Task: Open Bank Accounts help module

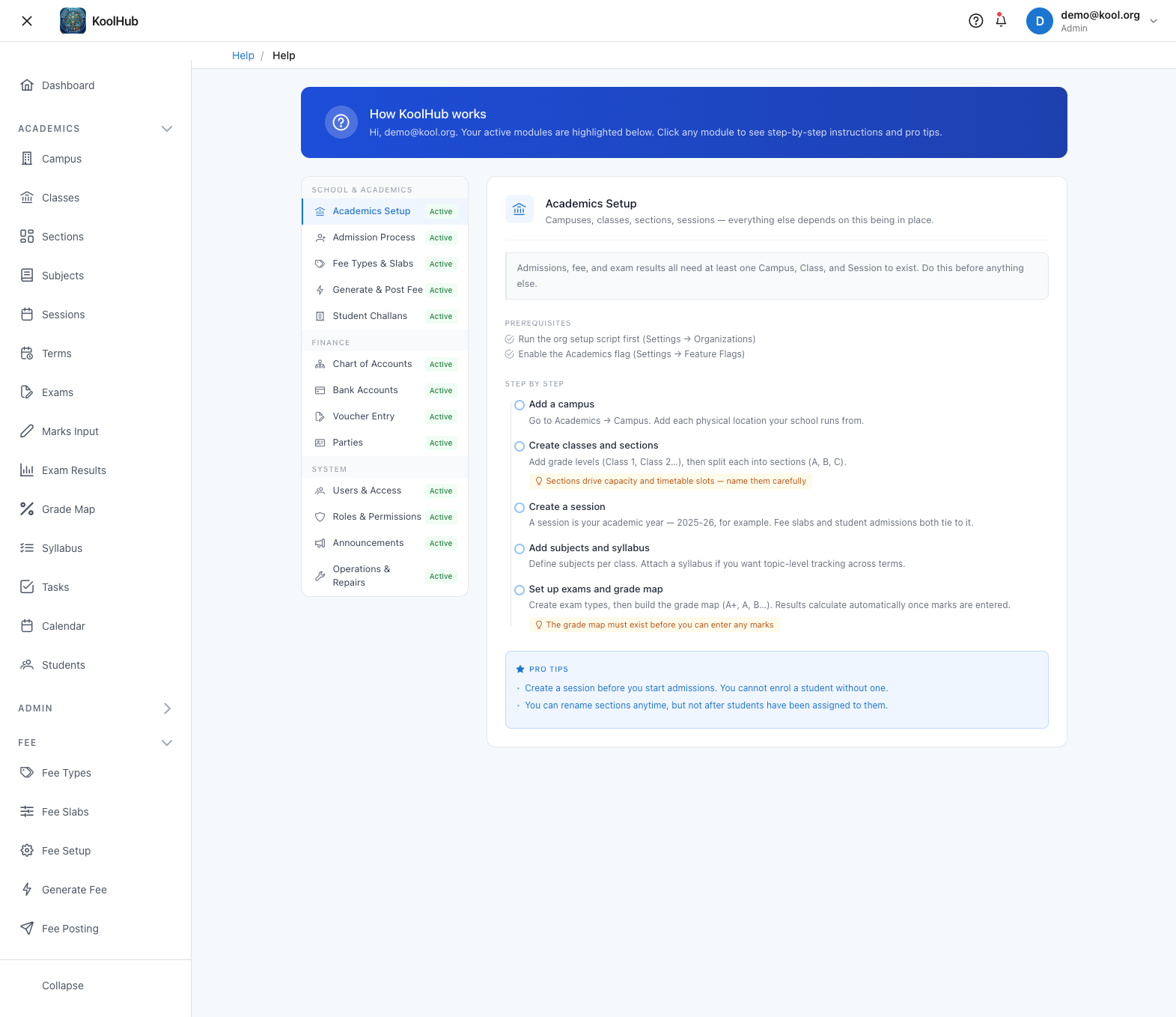Action: point(385,390)
